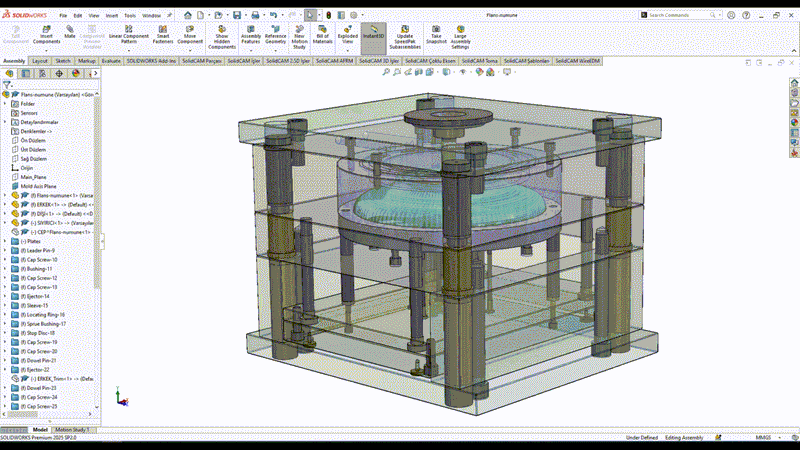Click the Undo icon
The image size is (800, 450).
point(273,15)
